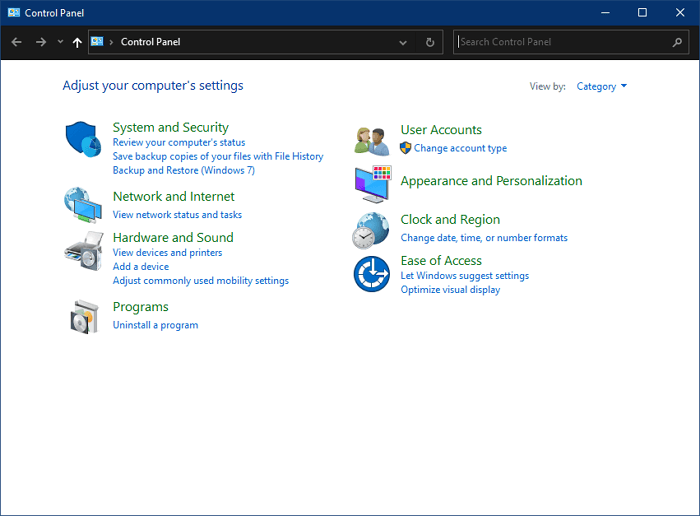Click the breadcrumb chevron before Control Panel
The width and height of the screenshot is (700, 516).
(x=111, y=42)
